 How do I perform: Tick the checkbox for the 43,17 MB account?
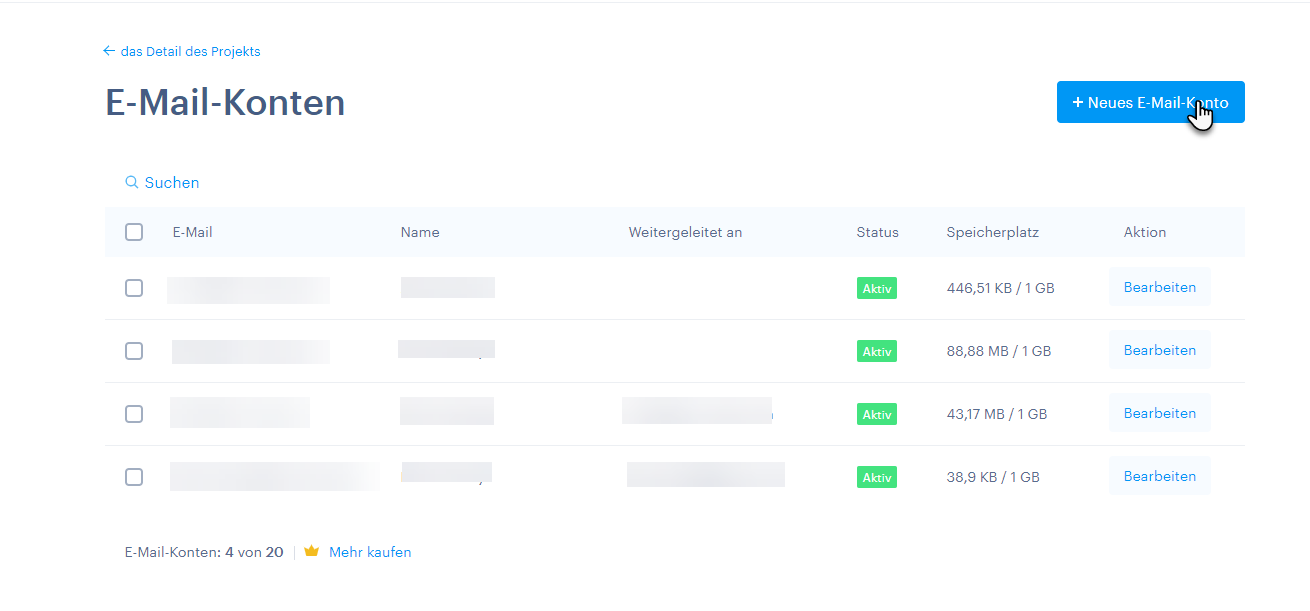[134, 414]
